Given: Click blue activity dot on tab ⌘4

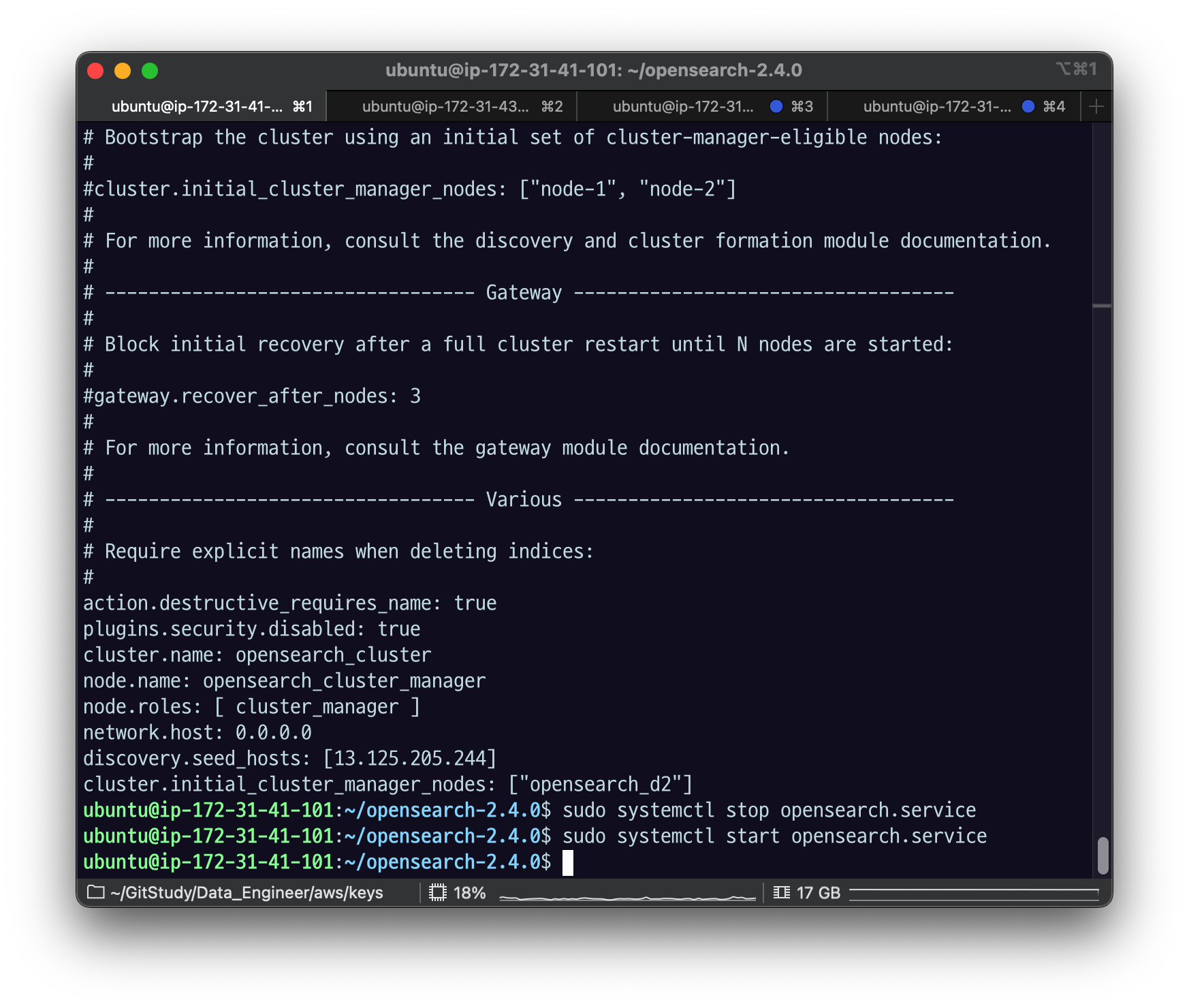Looking at the screenshot, I should pyautogui.click(x=1028, y=106).
